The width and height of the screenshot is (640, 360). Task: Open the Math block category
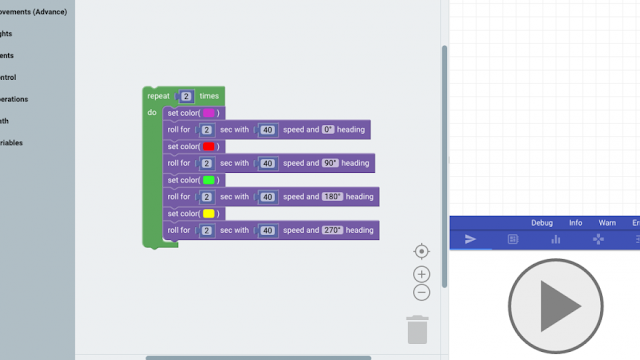4,121
